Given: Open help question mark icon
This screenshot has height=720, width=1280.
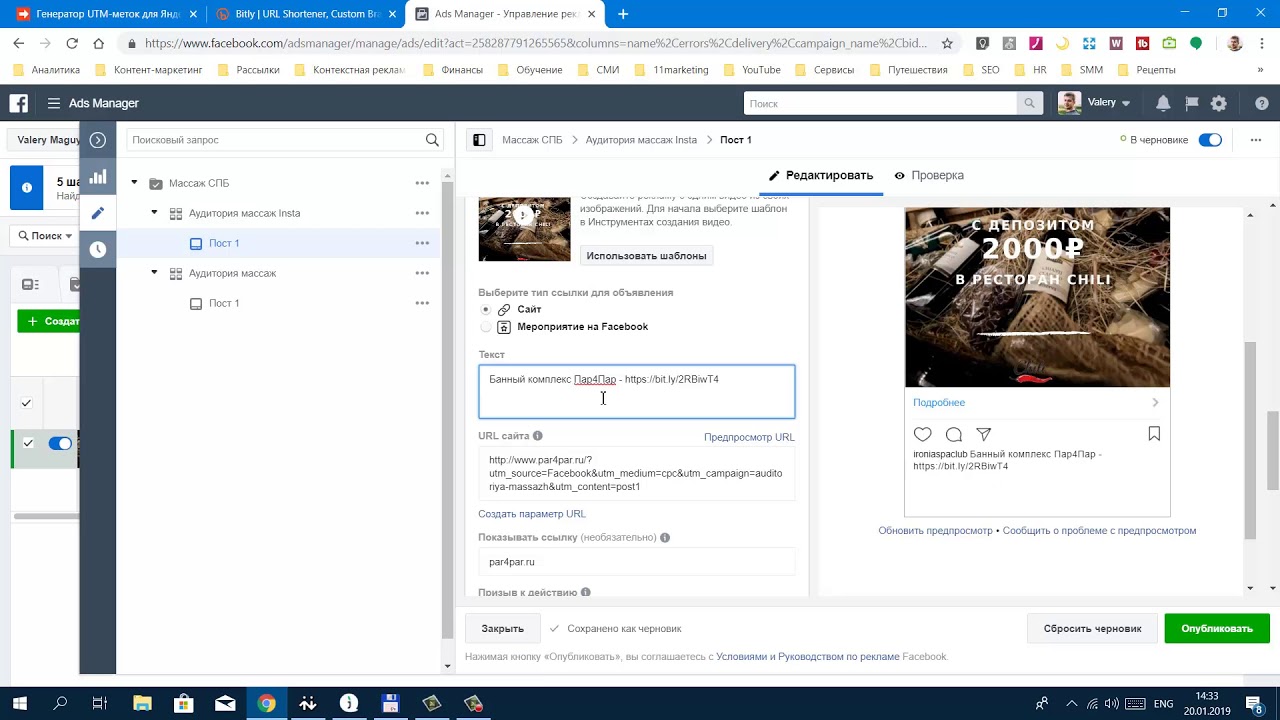Looking at the screenshot, I should tap(1262, 103).
